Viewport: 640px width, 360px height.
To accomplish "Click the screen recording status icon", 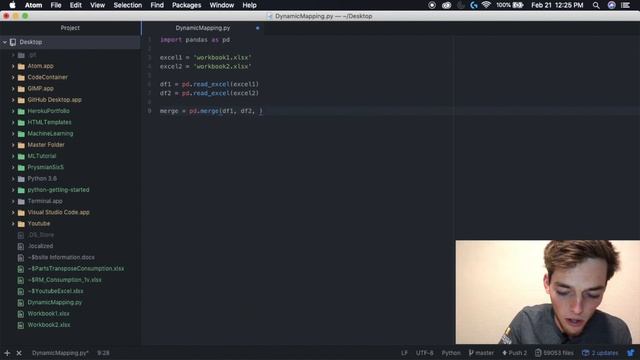I will 432,5.
